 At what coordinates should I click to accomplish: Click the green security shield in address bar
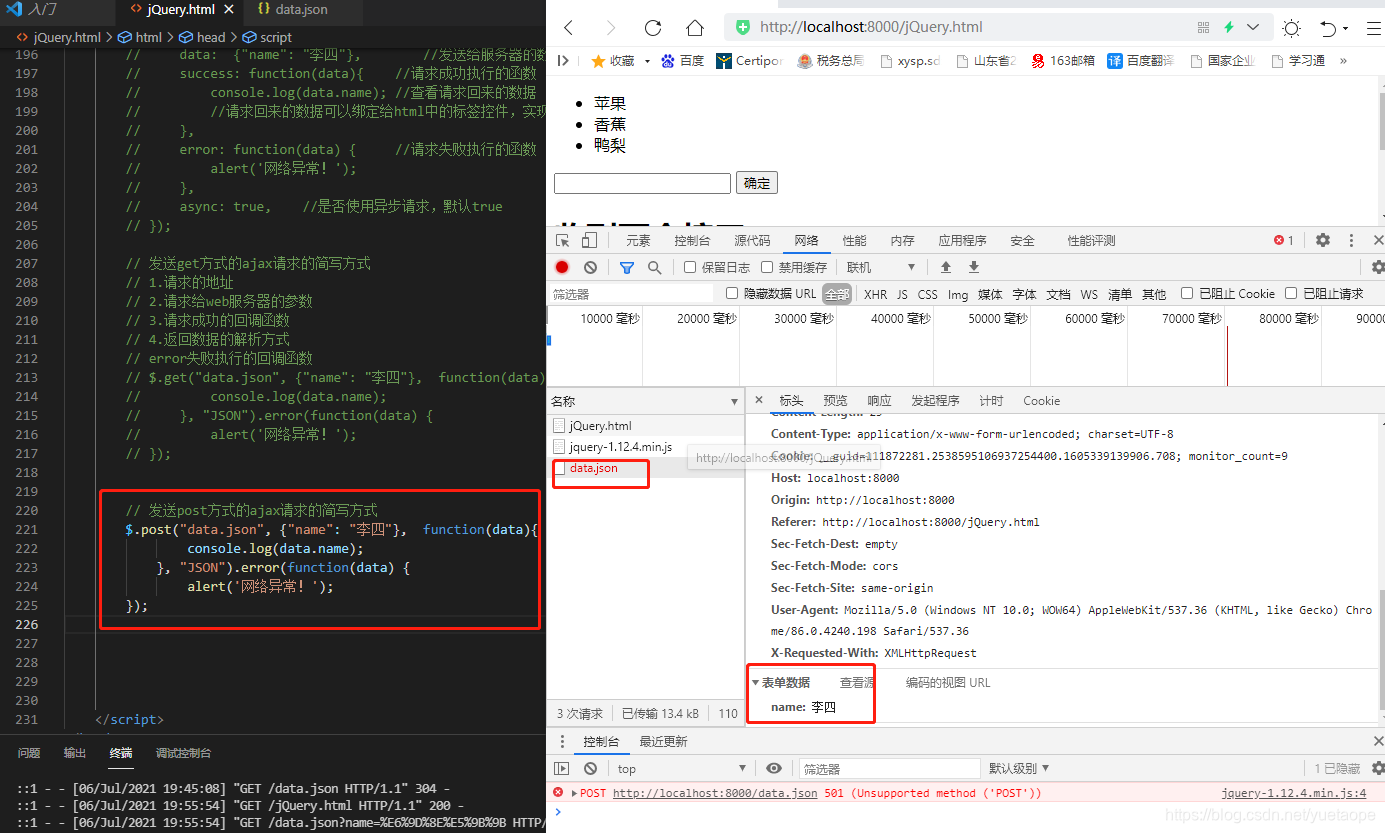coord(743,28)
